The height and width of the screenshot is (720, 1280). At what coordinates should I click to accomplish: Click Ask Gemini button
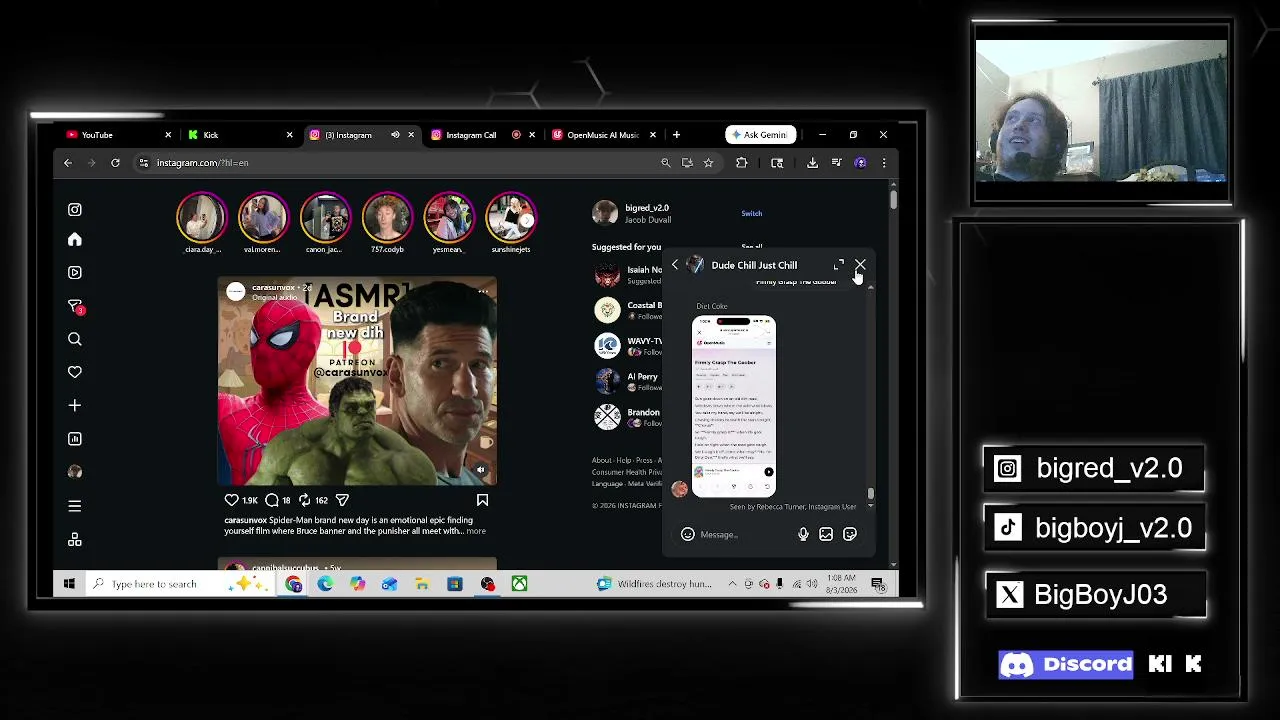760,135
